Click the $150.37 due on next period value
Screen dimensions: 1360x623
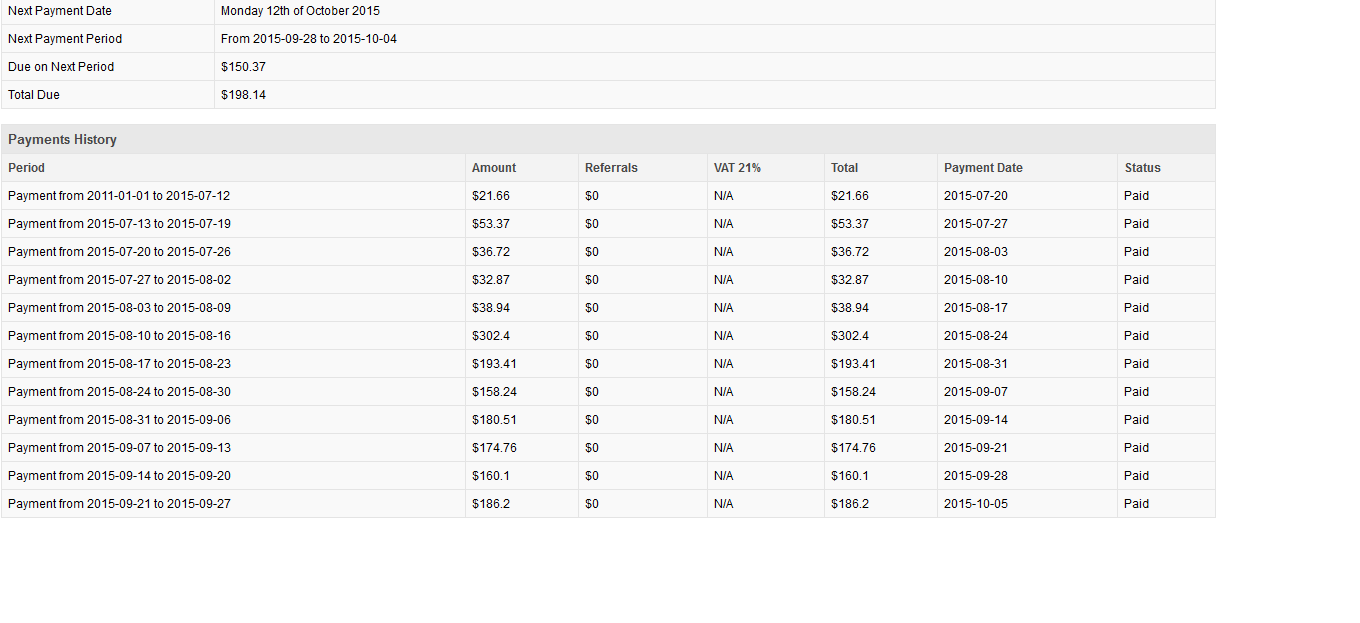coord(243,67)
